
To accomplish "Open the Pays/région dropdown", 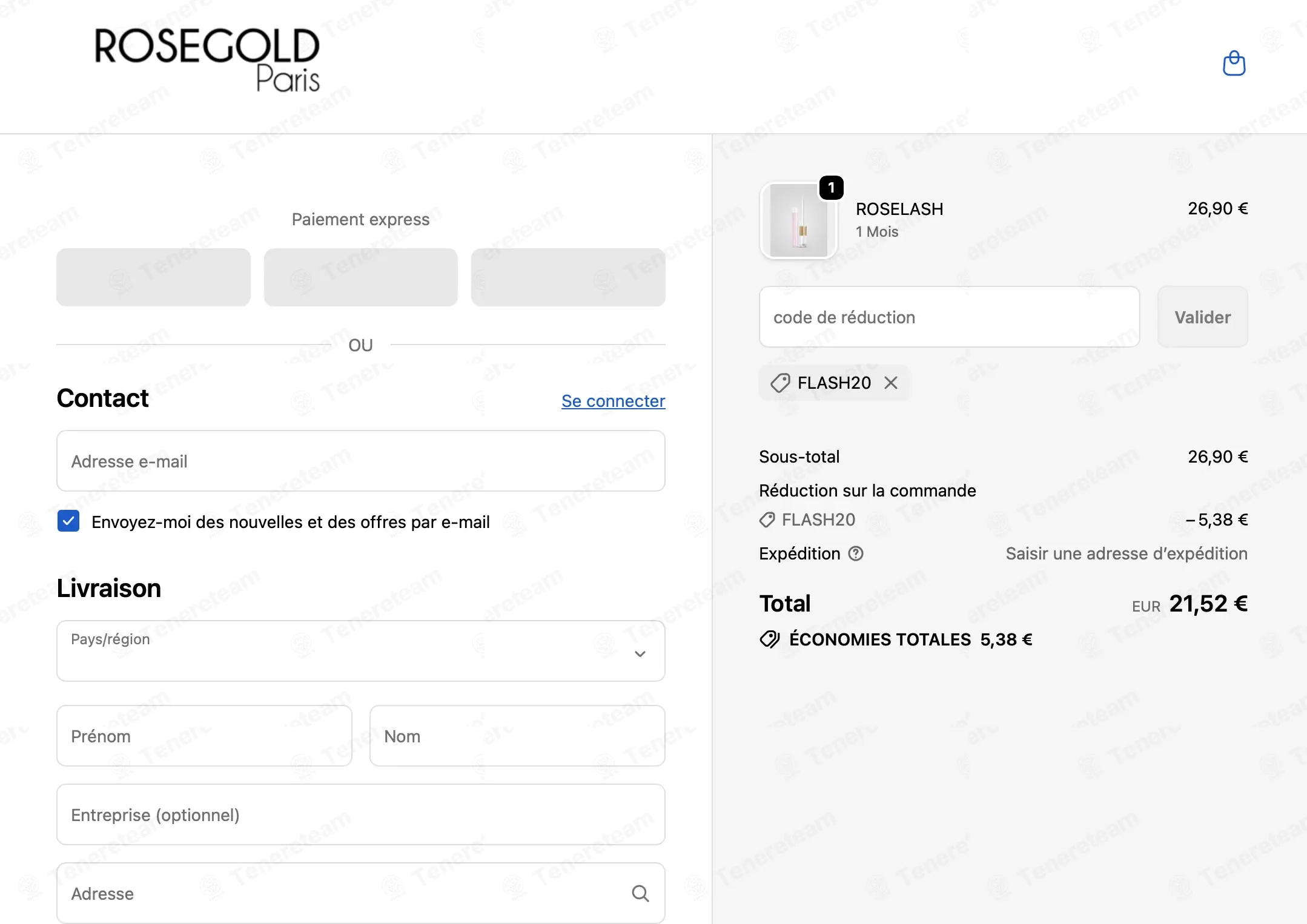I will tap(361, 651).
